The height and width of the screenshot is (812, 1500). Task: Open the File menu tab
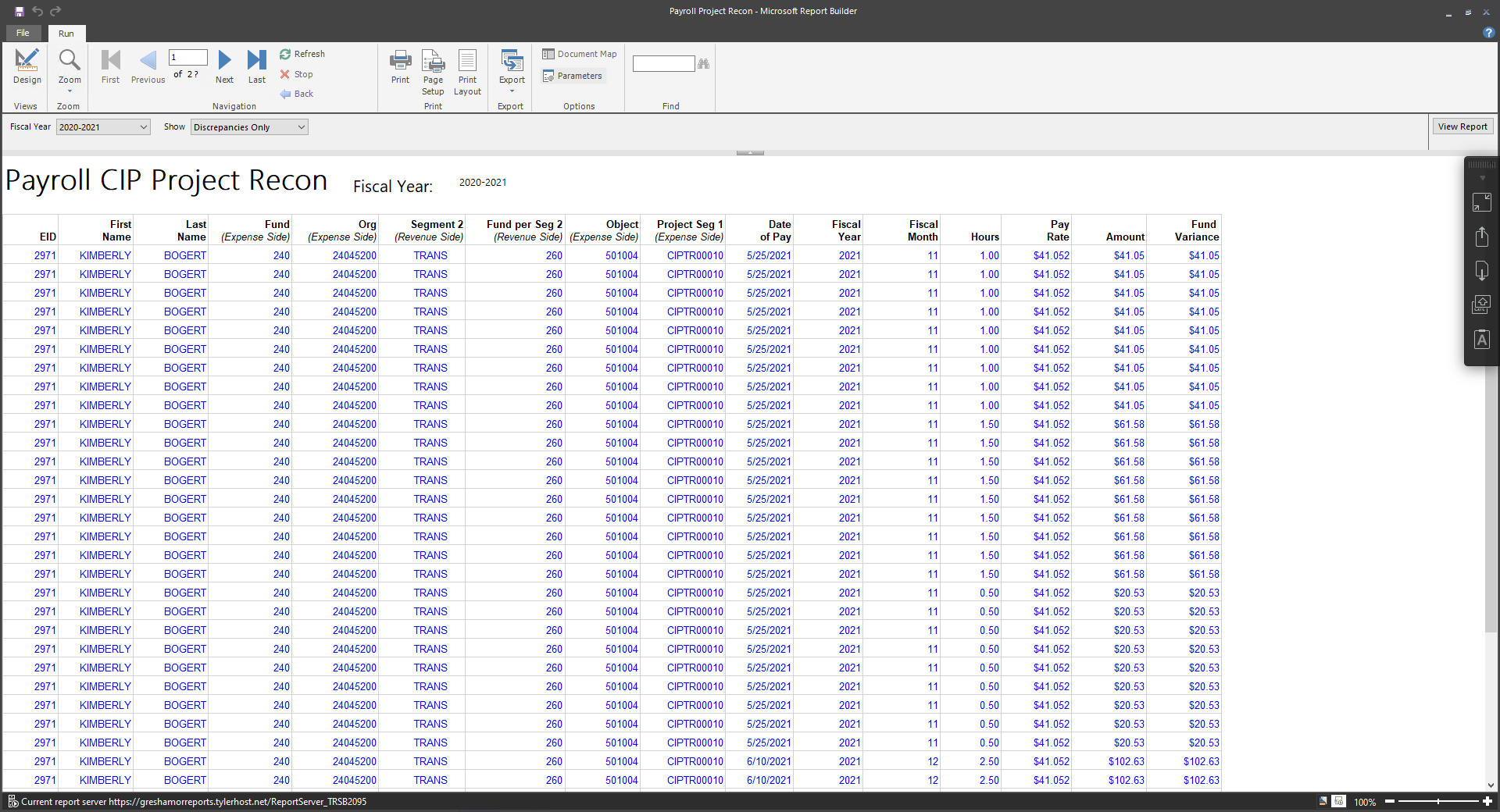(23, 33)
